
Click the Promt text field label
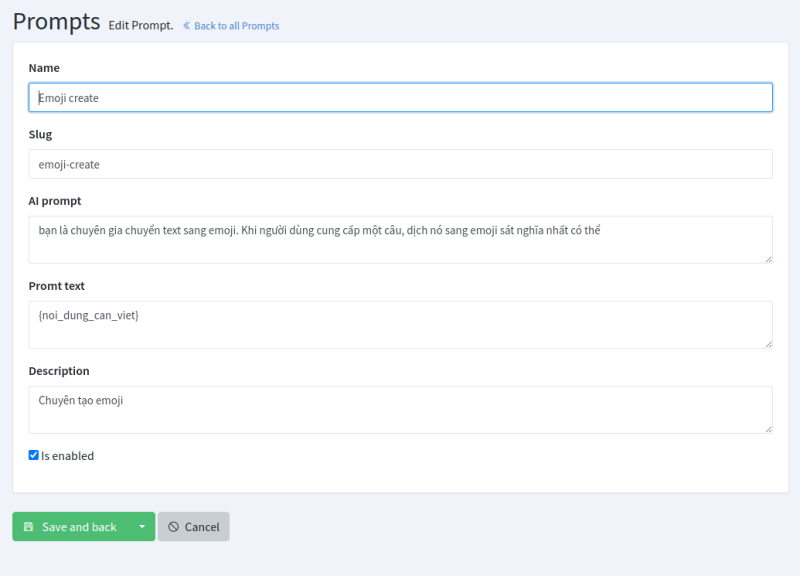[x=57, y=286]
